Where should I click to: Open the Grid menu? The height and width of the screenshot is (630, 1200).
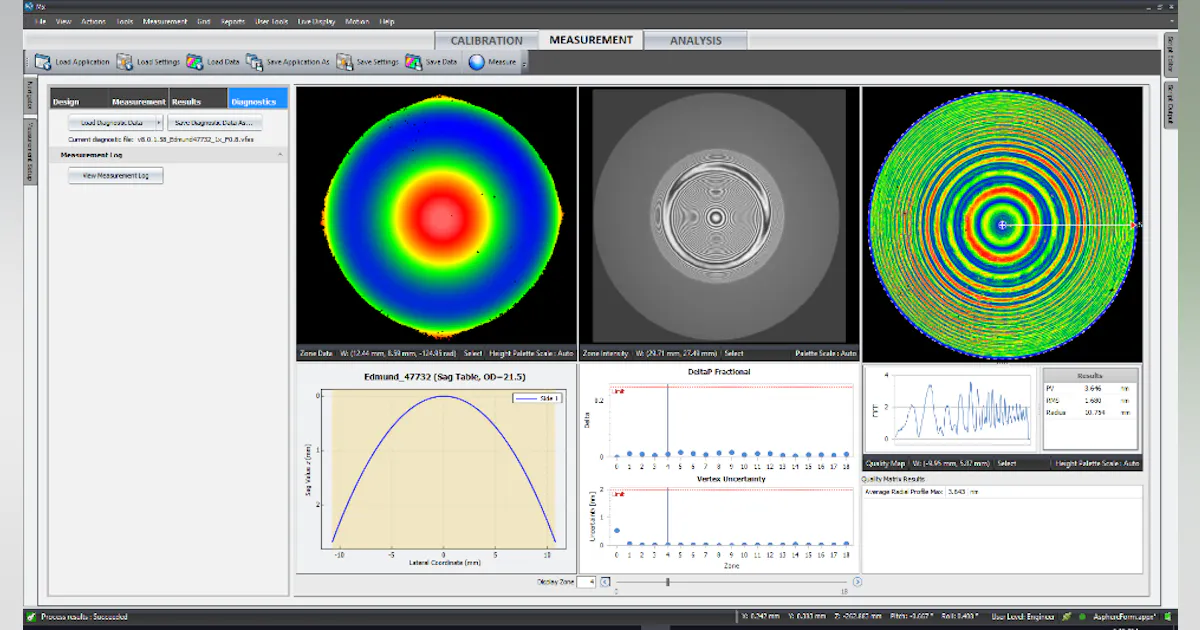204,21
